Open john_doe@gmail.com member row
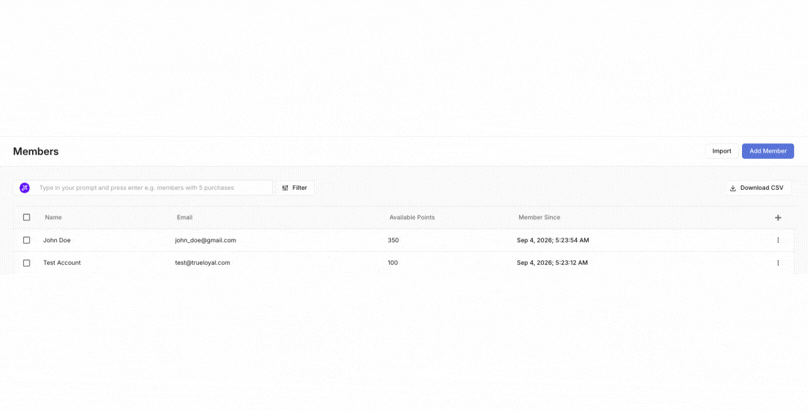The width and height of the screenshot is (808, 411). click(403, 240)
